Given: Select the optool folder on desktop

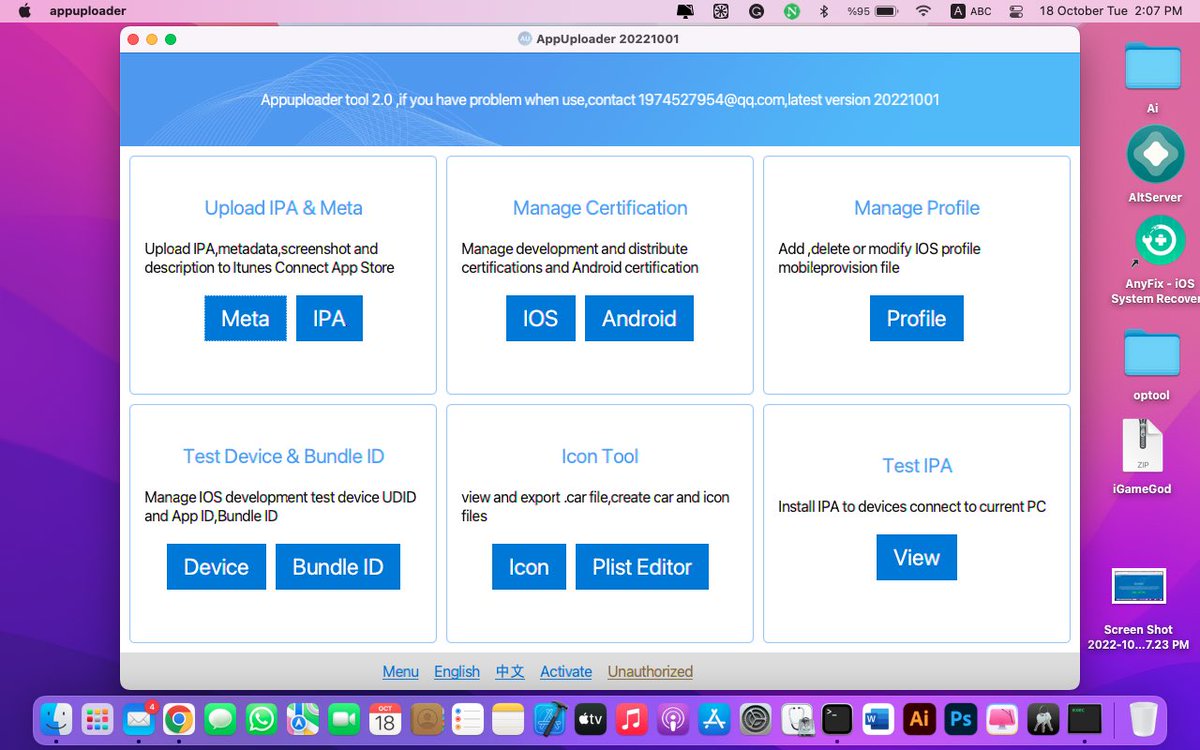Looking at the screenshot, I should point(1152,354).
